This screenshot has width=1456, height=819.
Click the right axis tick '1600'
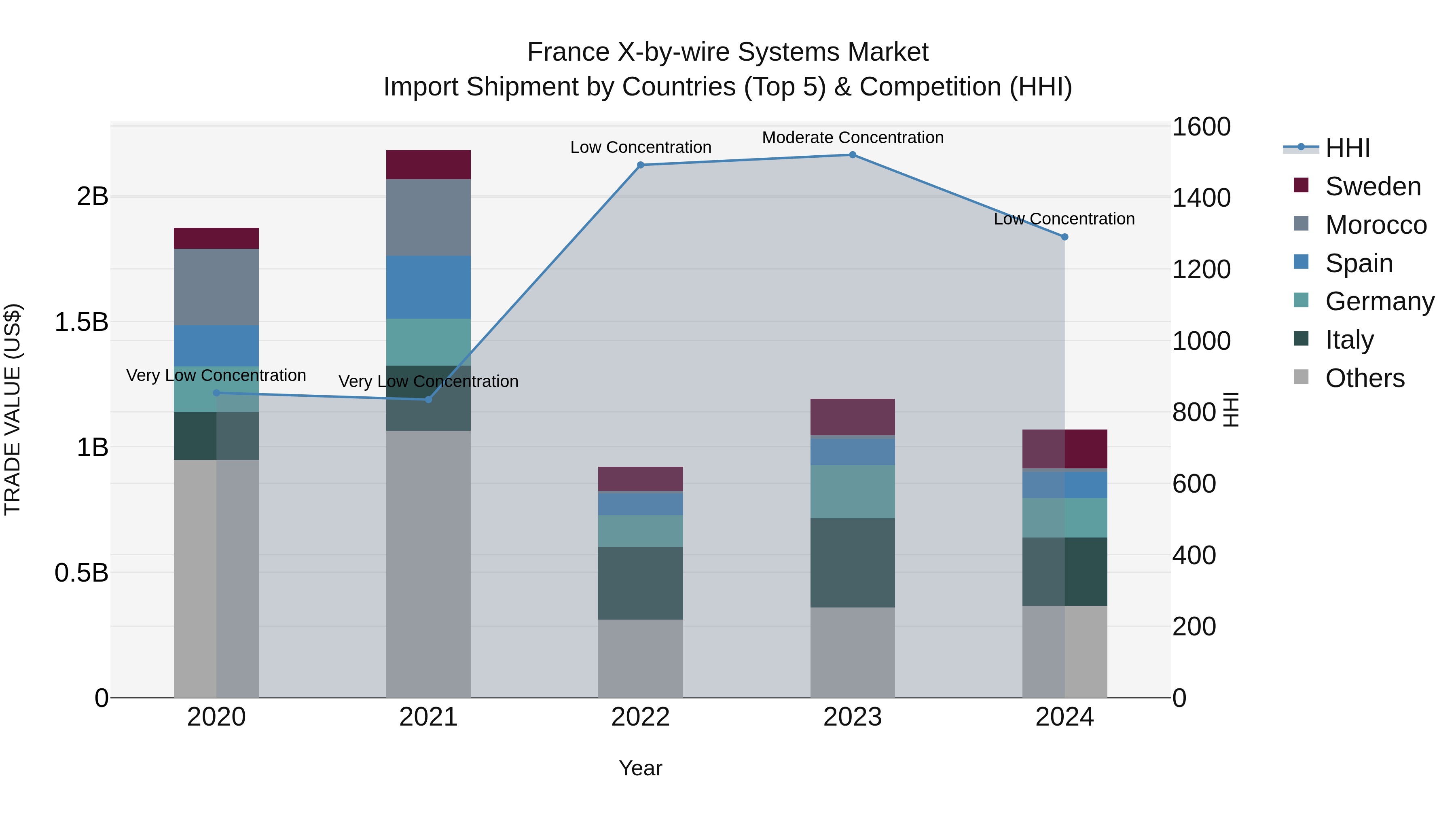click(x=1201, y=127)
